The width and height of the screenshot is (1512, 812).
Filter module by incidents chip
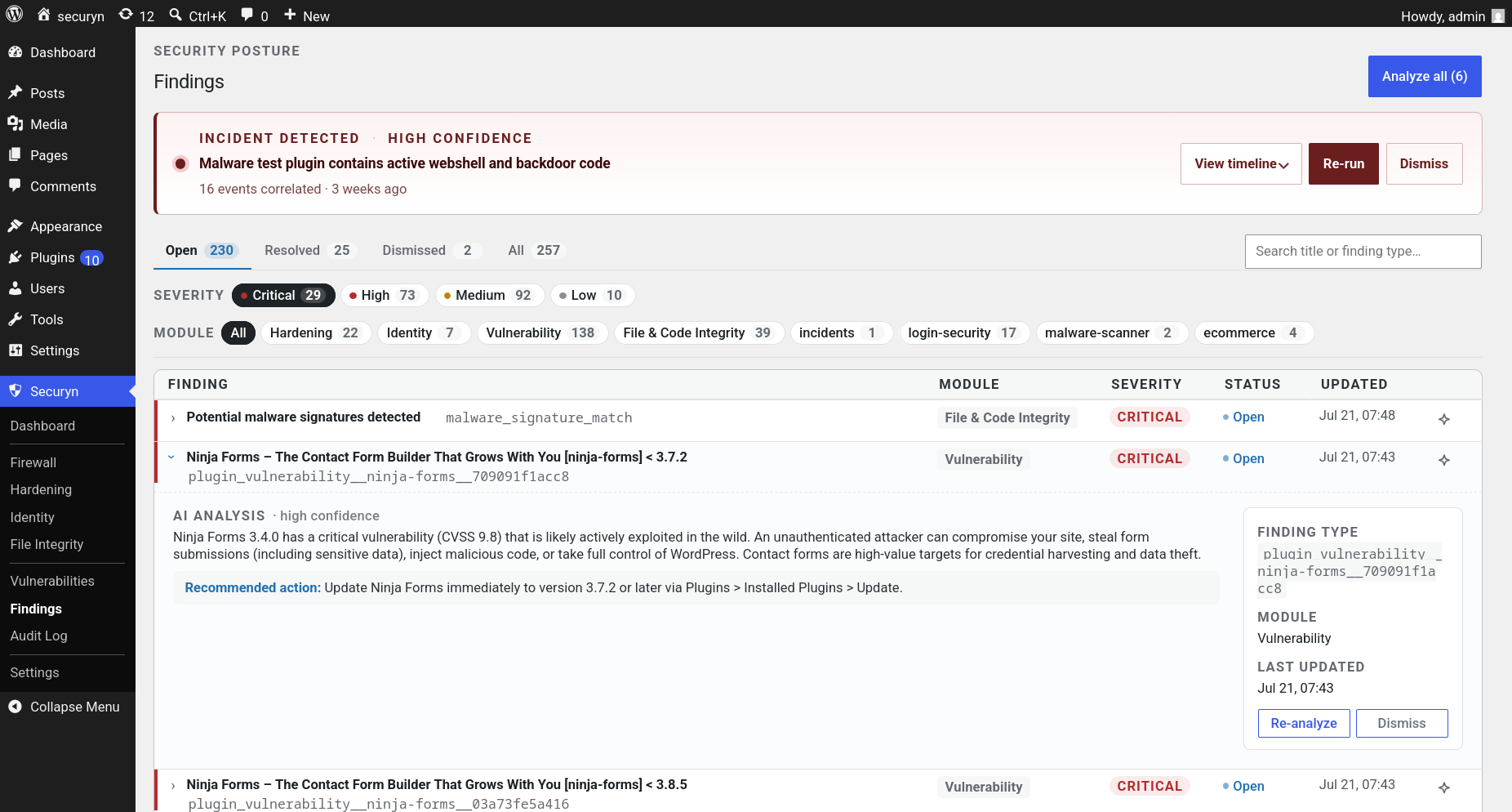pos(840,332)
